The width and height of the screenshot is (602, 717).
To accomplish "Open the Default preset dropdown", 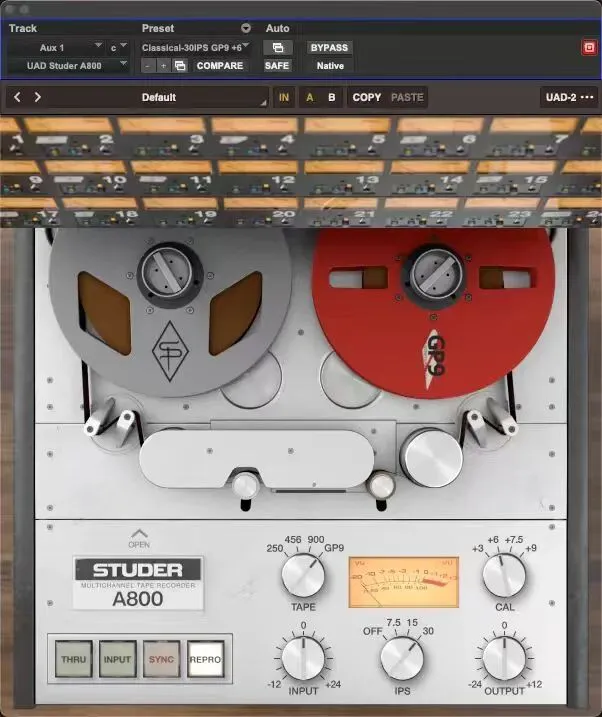I will point(159,97).
